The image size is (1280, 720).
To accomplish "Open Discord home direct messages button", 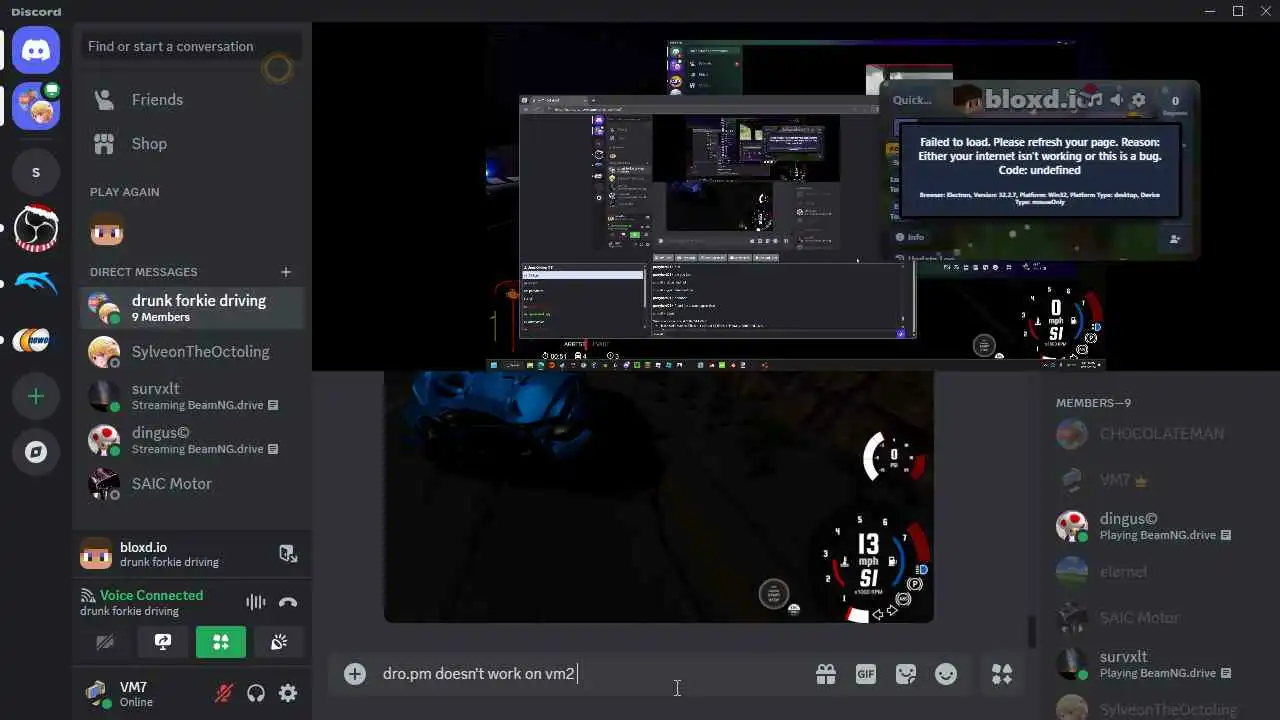I will (x=36, y=50).
